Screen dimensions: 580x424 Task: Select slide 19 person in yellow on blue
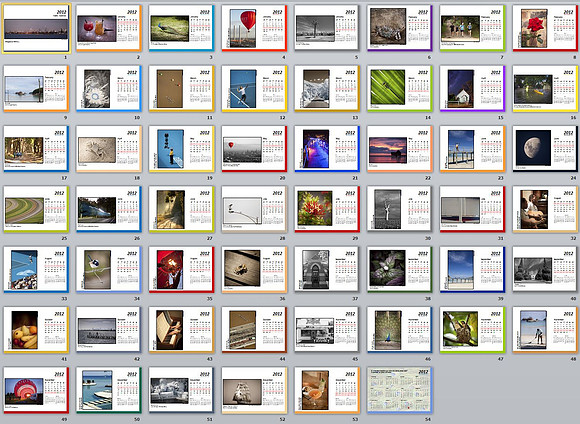coord(182,149)
